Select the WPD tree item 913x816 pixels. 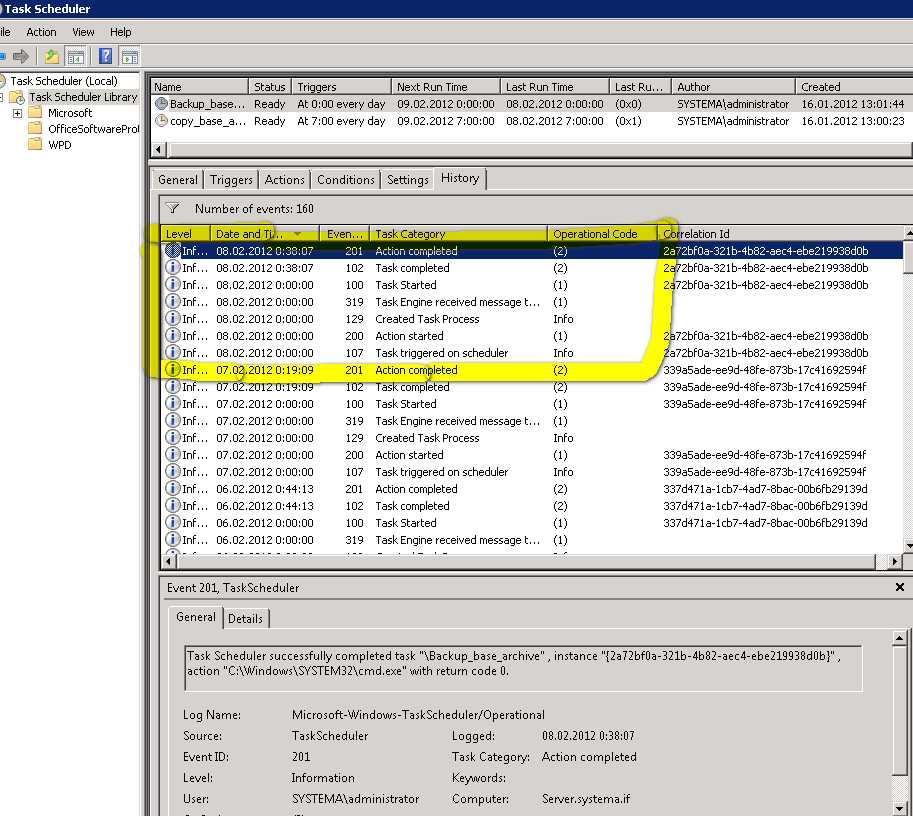(60, 144)
